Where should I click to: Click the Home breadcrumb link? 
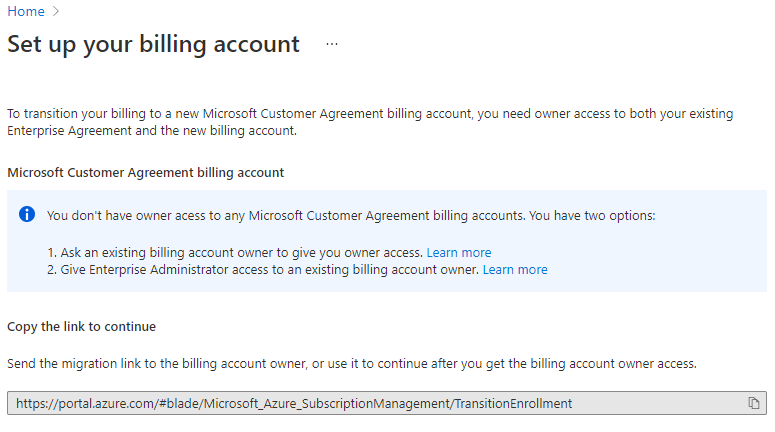coord(26,12)
